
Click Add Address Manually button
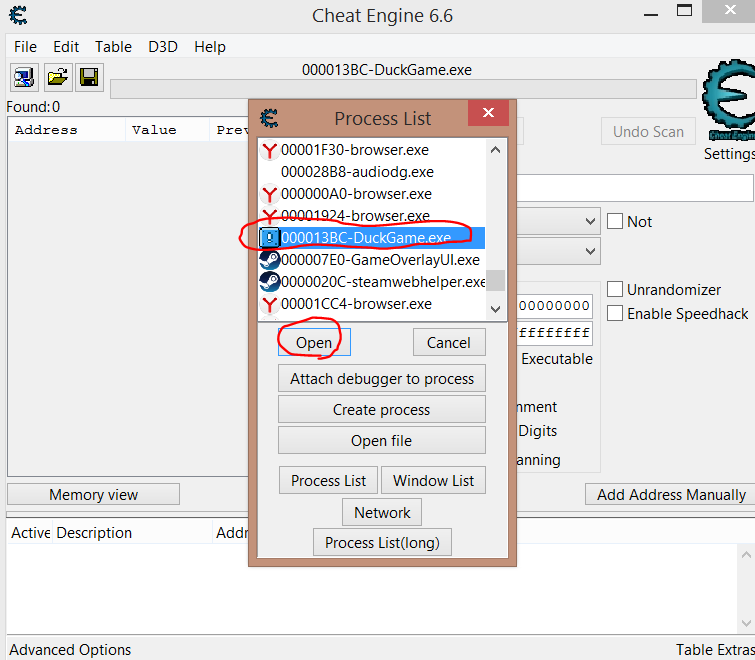point(671,494)
